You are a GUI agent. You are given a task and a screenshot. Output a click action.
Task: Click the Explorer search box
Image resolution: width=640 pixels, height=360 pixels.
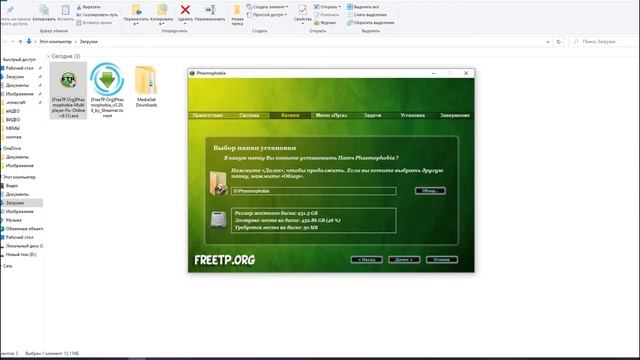(x=604, y=42)
